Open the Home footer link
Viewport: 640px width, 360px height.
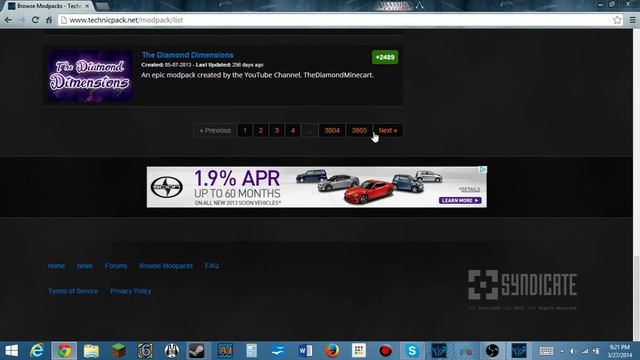pos(56,266)
